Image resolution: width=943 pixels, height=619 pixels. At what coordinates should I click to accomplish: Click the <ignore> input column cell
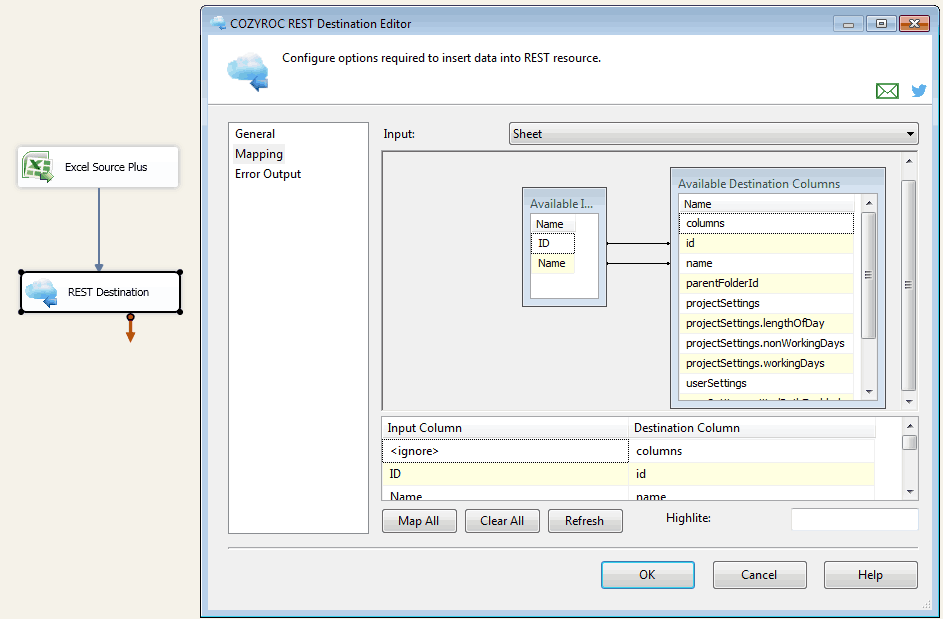[x=505, y=451]
